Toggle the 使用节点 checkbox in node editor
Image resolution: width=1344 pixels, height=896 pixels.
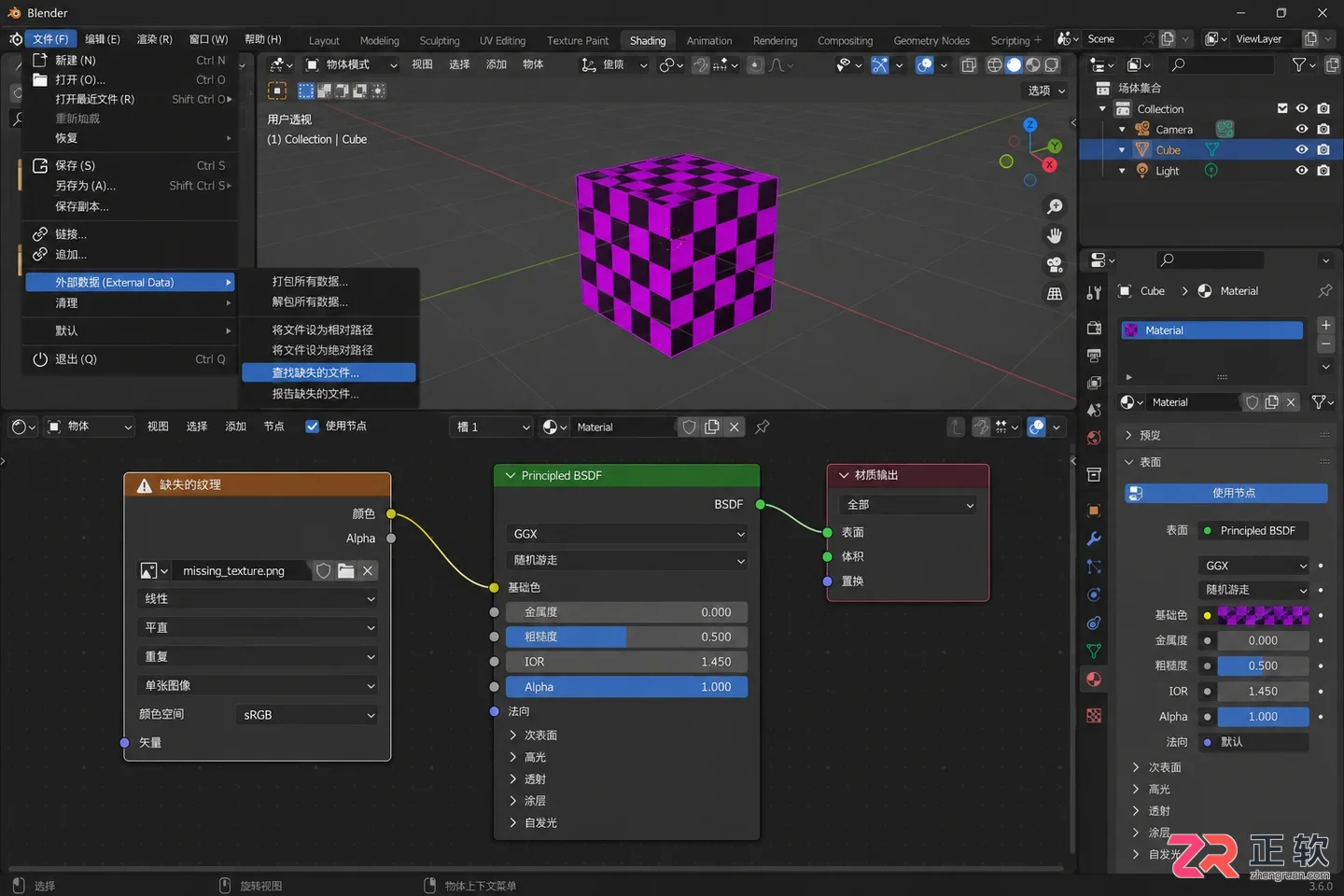click(313, 427)
